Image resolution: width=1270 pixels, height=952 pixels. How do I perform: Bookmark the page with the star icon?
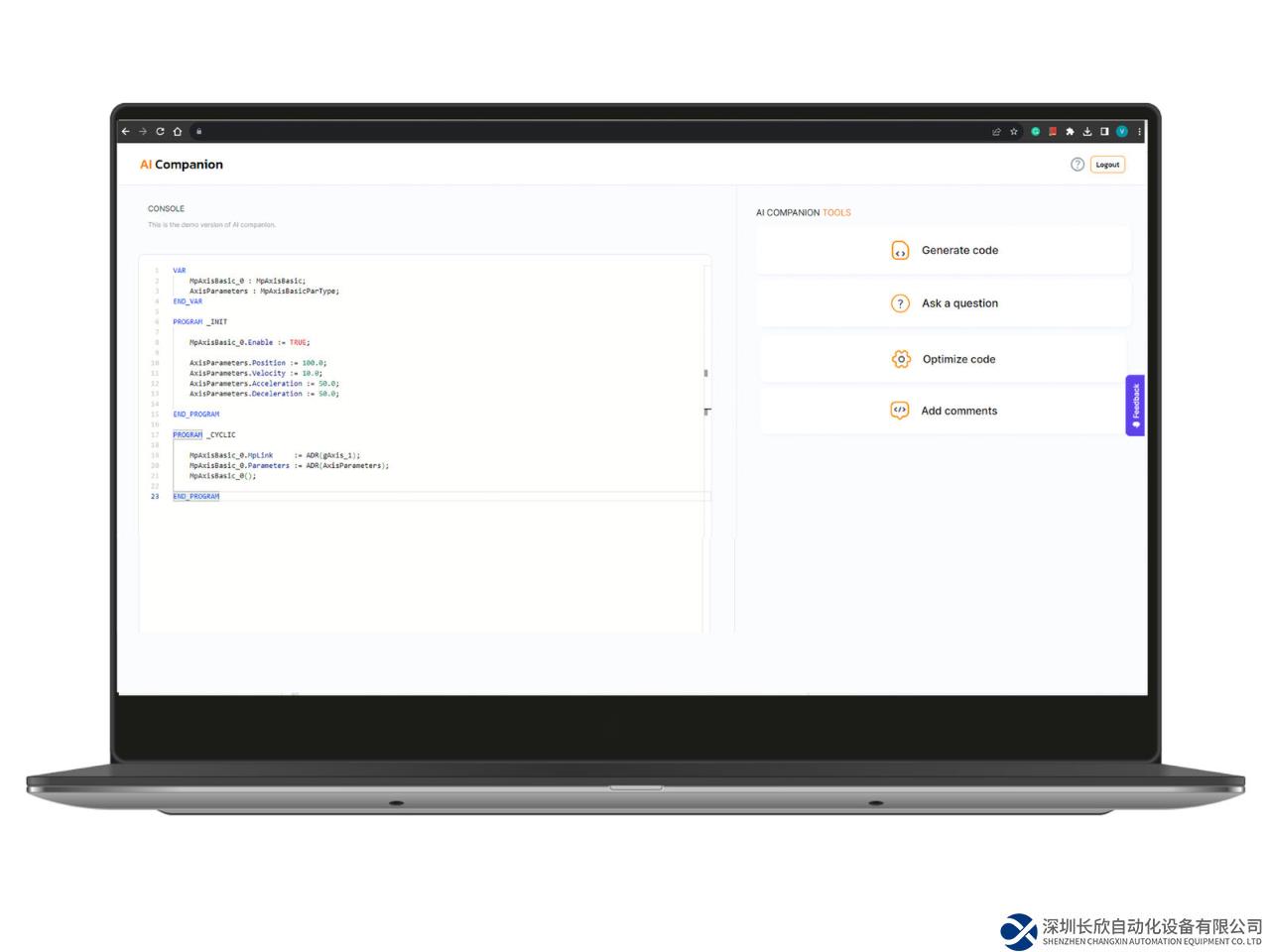[x=1014, y=131]
